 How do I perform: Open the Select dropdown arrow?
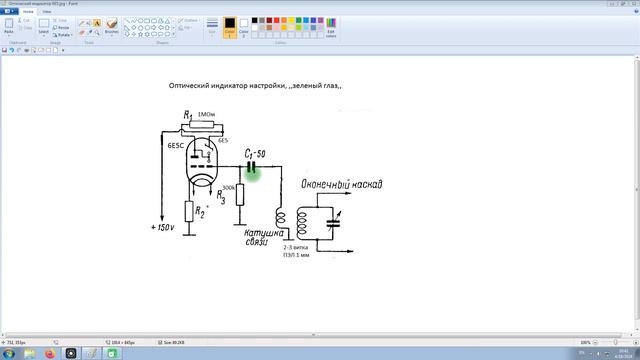[x=44, y=36]
